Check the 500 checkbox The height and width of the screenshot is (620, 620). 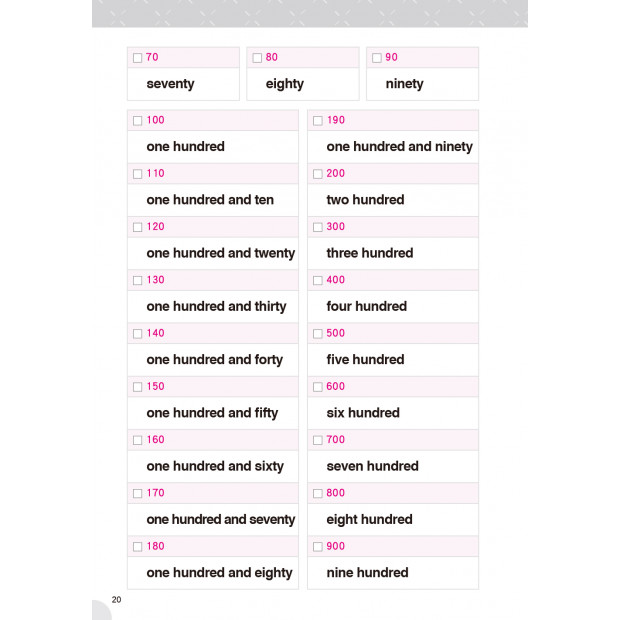pyautogui.click(x=318, y=334)
